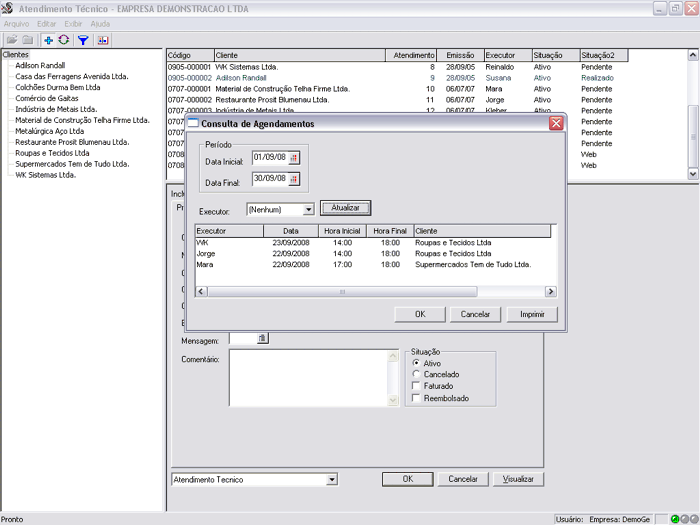Open calendar picker for Data Inicial
This screenshot has width=700, height=525.
tap(294, 158)
